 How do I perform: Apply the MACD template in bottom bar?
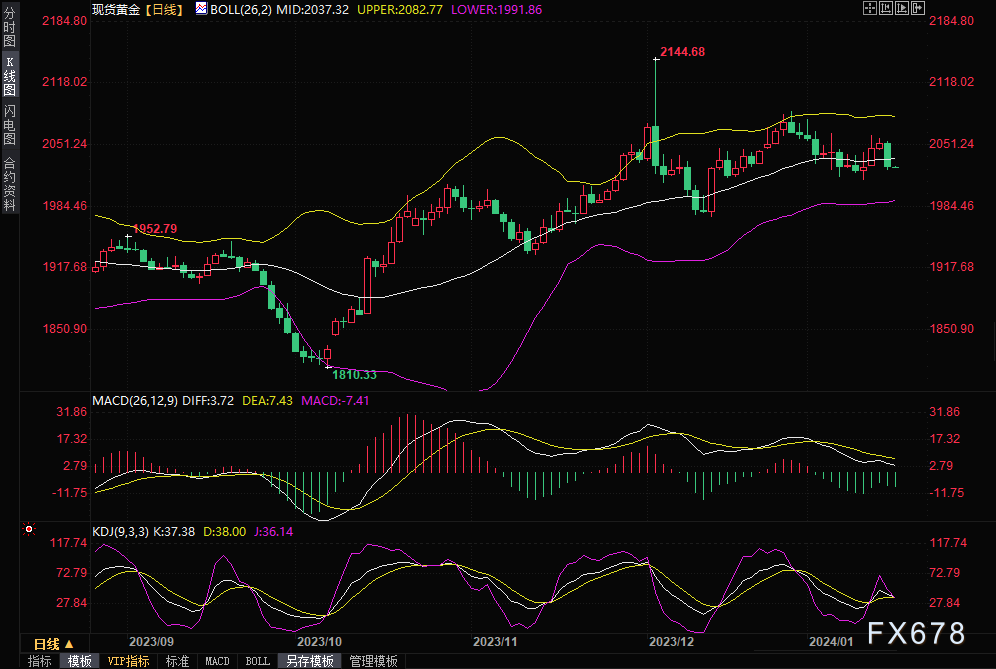coord(217,661)
